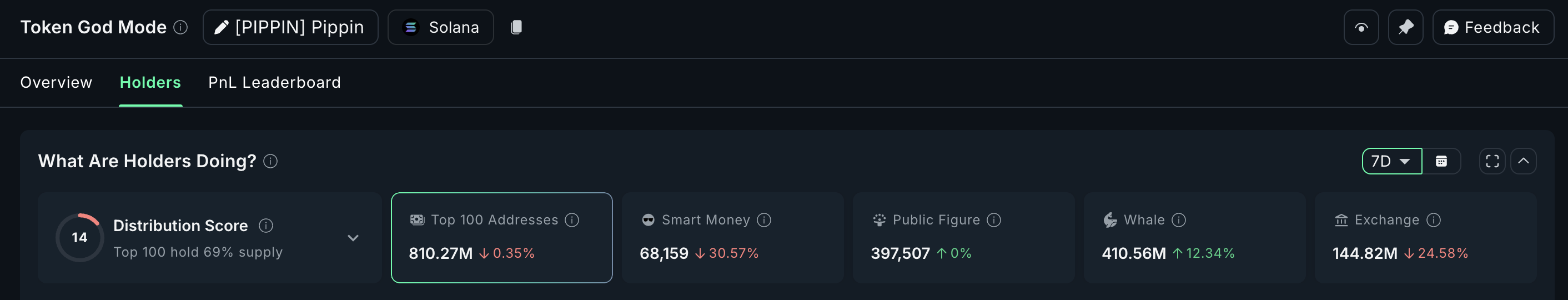Image resolution: width=1568 pixels, height=300 pixels.
Task: Expand the Distribution Score chevron
Action: 353,238
